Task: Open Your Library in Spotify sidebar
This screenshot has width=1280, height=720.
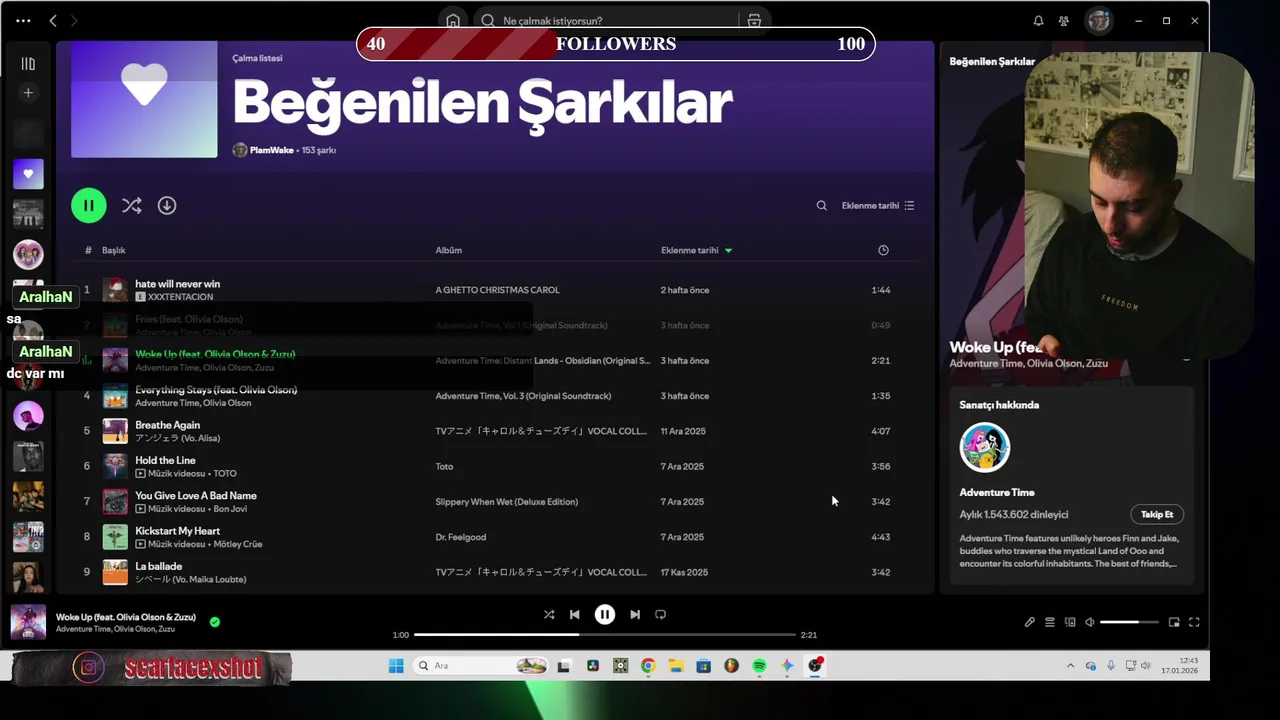Action: click(x=28, y=64)
